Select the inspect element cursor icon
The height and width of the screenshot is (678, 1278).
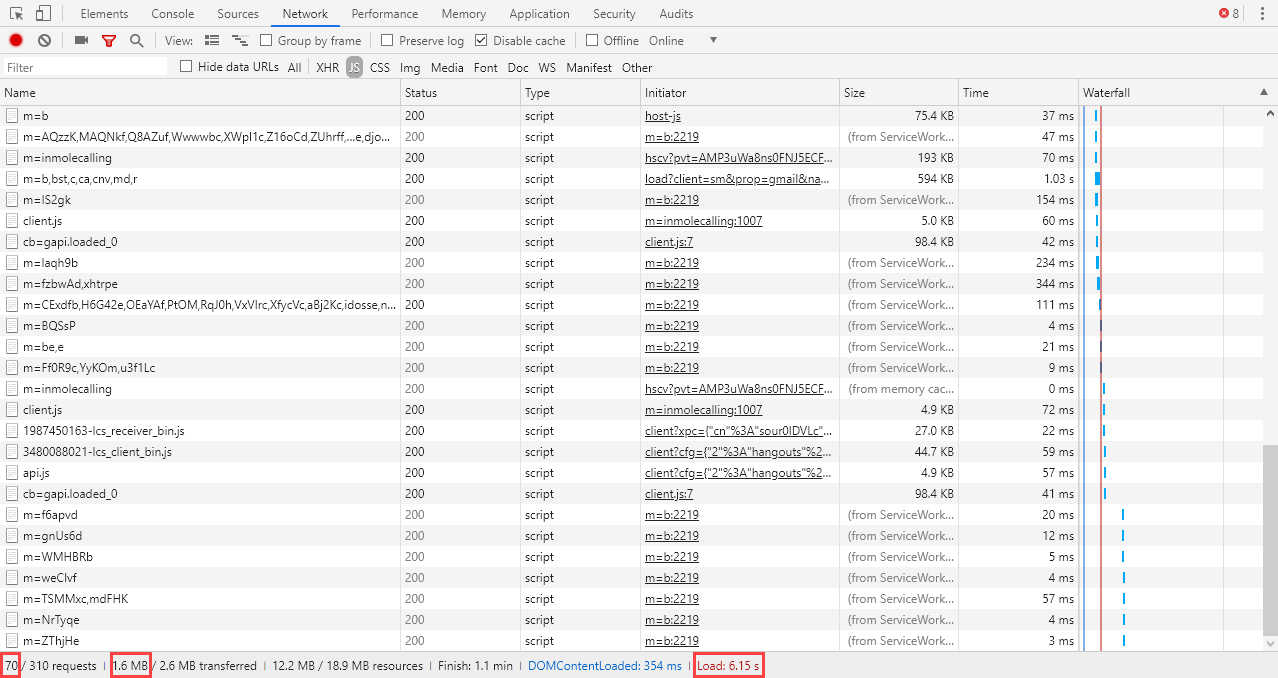(x=17, y=14)
